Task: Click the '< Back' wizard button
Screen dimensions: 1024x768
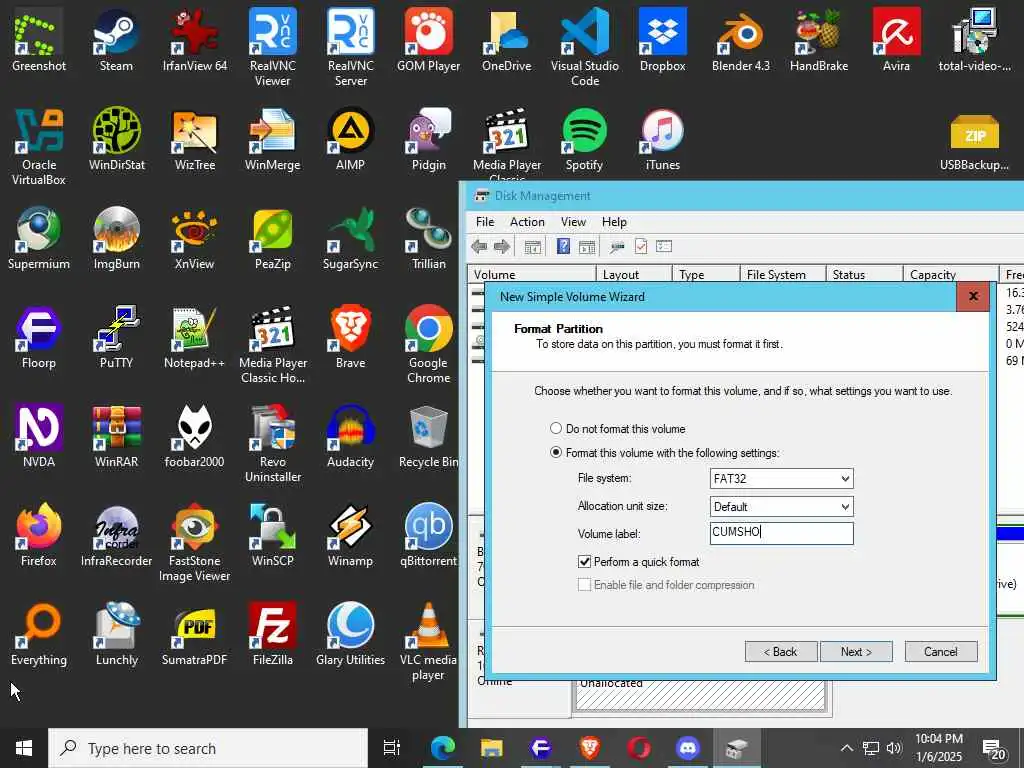Action: pos(781,652)
